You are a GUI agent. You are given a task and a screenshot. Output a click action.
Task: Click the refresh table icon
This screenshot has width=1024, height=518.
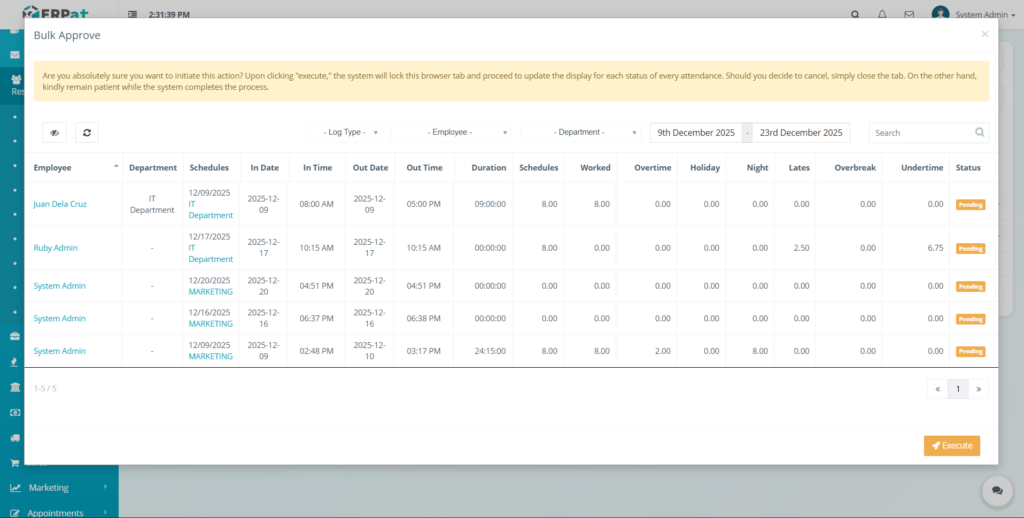tap(87, 132)
